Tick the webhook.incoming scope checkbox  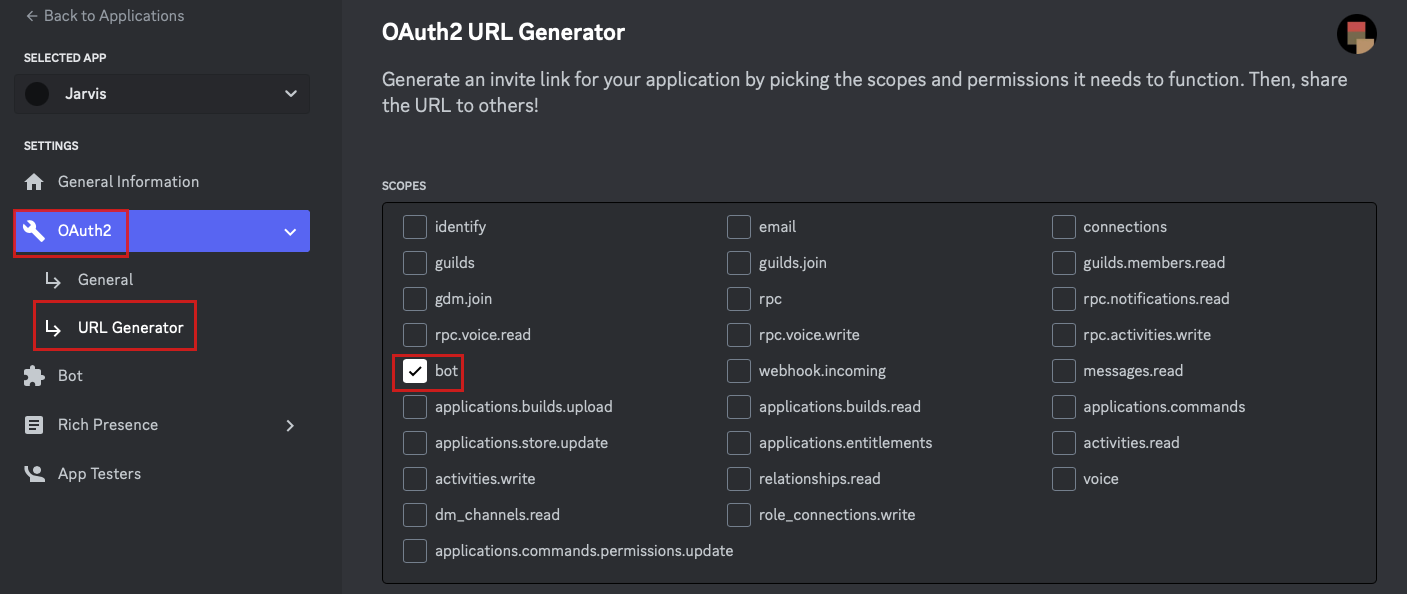(x=739, y=371)
